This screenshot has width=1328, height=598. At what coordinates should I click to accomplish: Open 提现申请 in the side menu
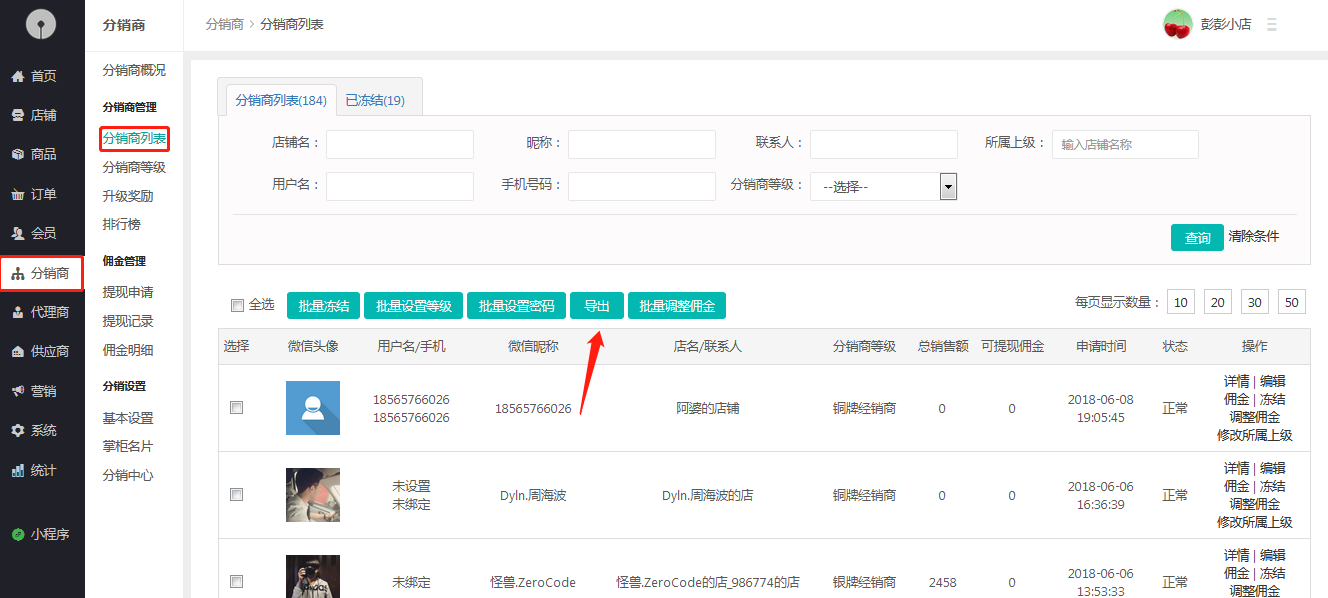[x=128, y=292]
